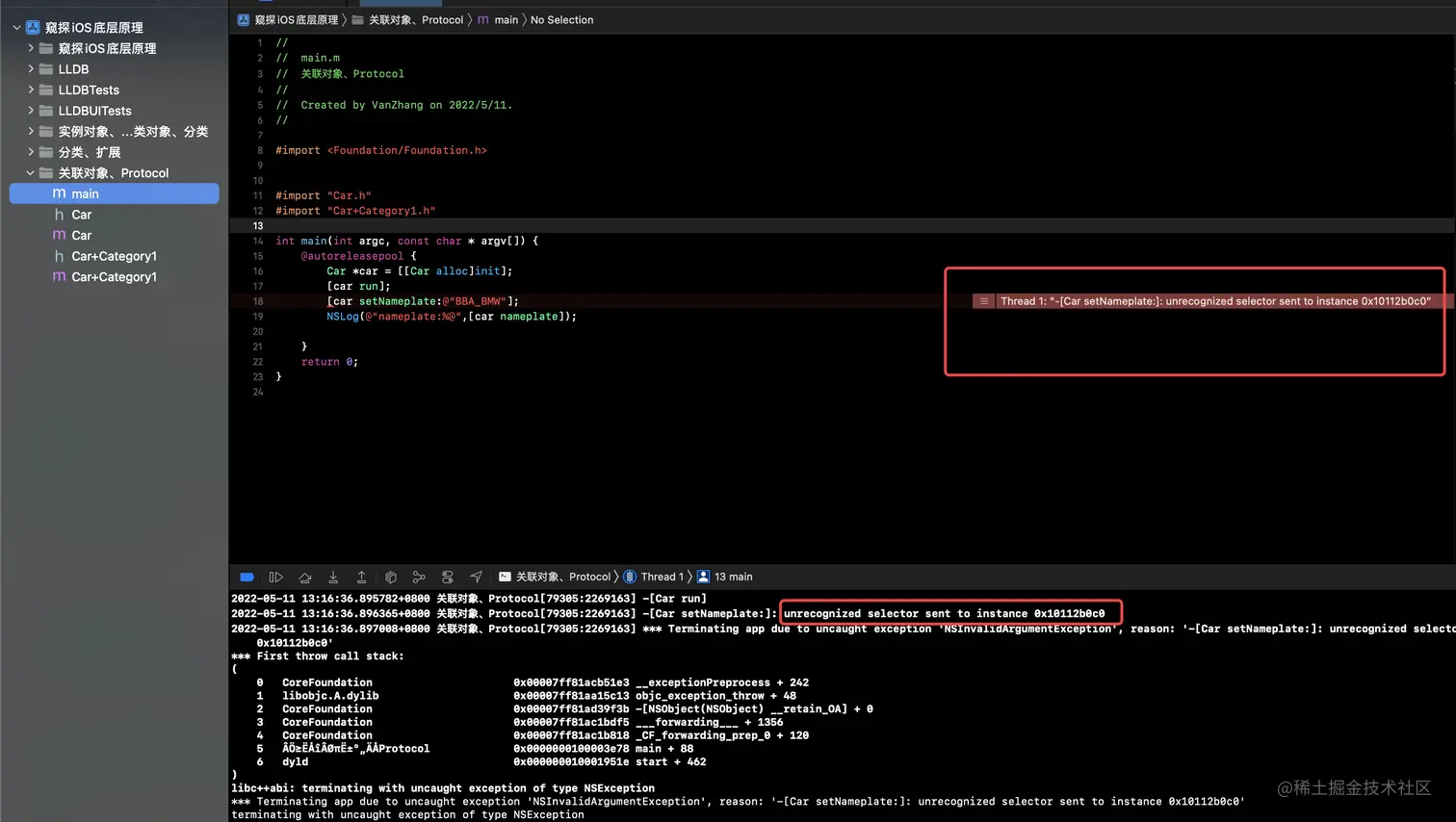The image size is (1456, 822).
Task: Click the [car run]; statement
Action: (358, 286)
